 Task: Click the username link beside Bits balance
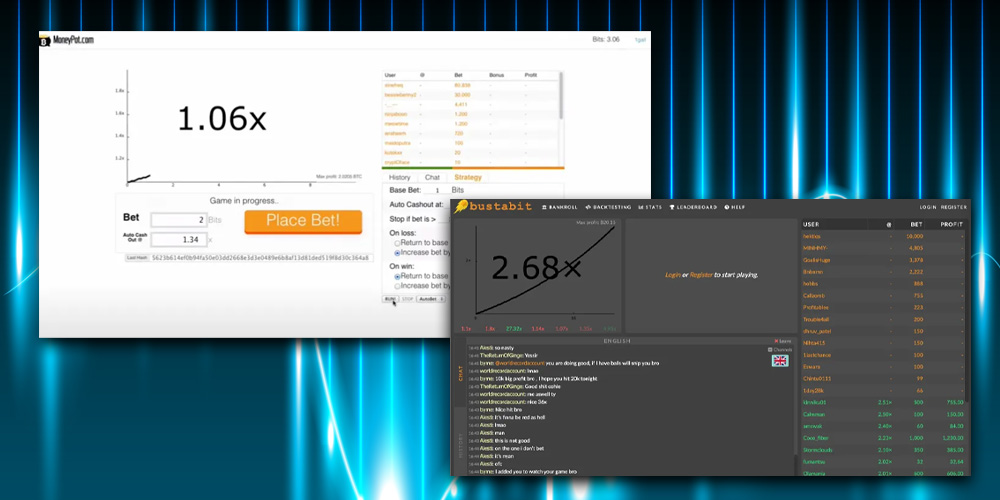(640, 40)
